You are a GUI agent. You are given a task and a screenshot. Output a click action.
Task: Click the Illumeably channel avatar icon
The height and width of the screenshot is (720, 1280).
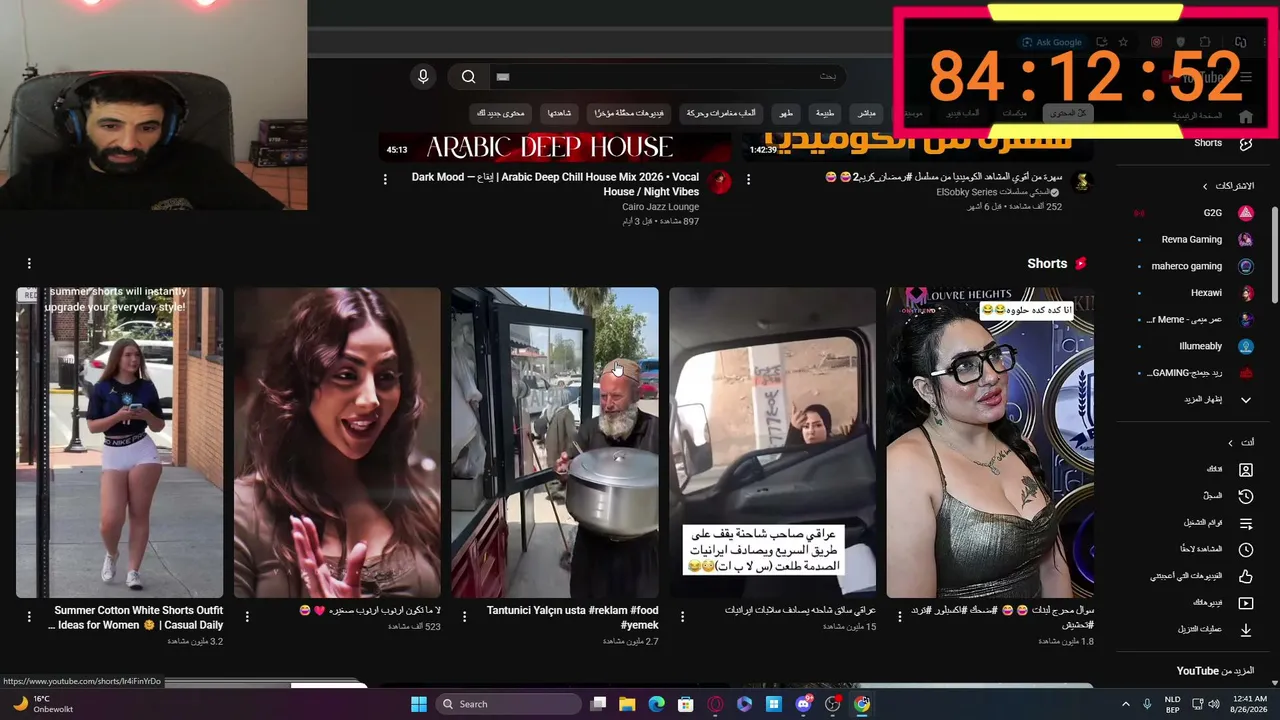1246,346
